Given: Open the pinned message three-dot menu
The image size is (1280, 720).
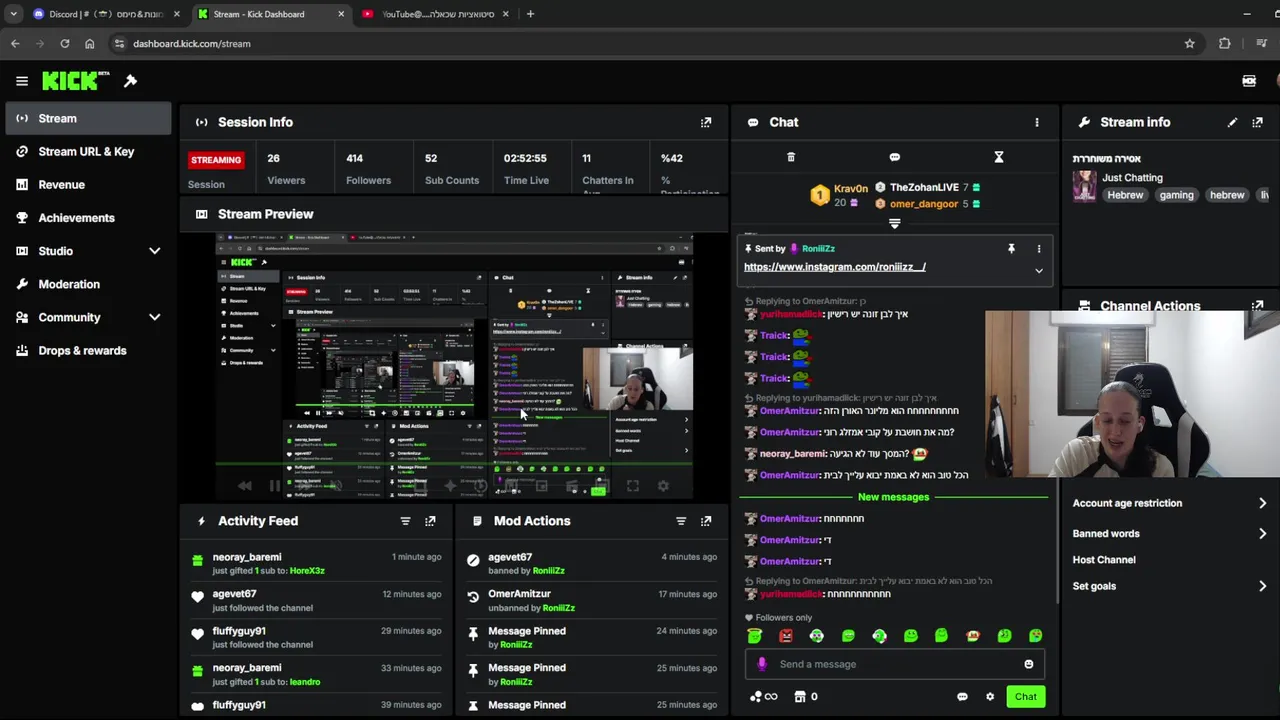Looking at the screenshot, I should point(1039,248).
